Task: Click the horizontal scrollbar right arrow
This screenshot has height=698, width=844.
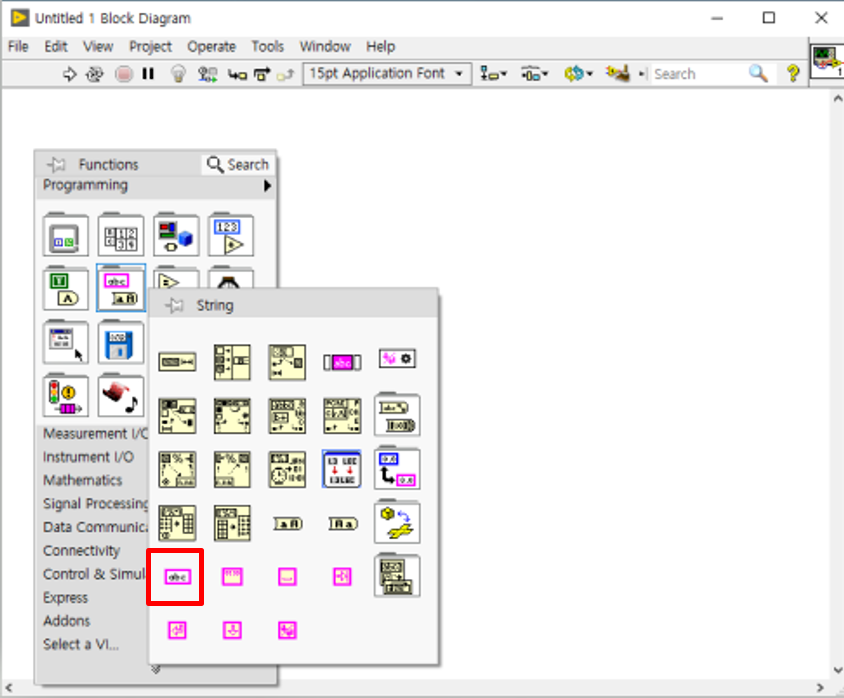Action: click(820, 688)
